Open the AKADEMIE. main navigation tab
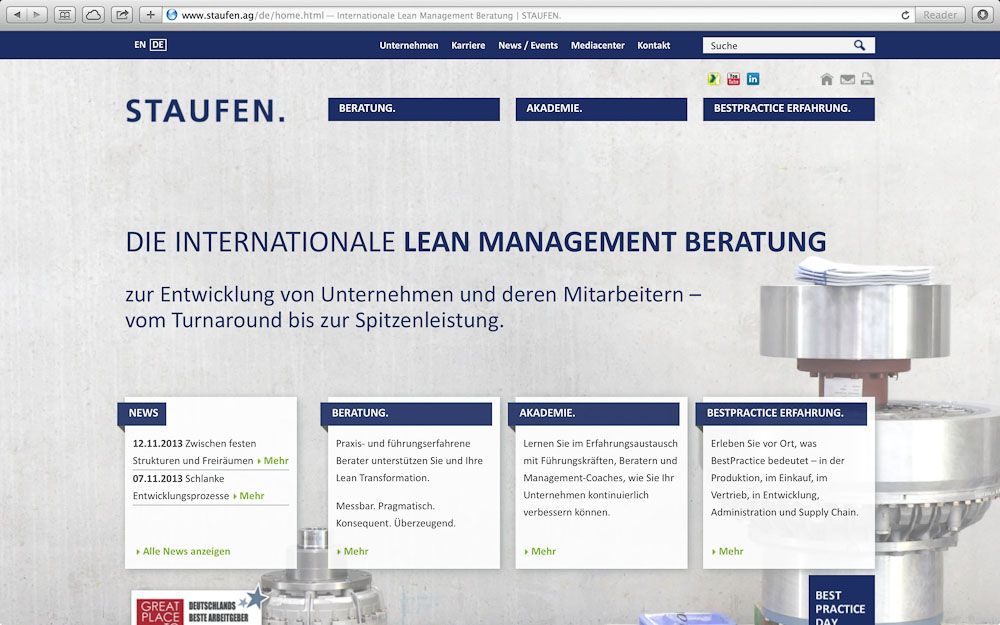This screenshot has width=1000, height=625. tap(601, 109)
